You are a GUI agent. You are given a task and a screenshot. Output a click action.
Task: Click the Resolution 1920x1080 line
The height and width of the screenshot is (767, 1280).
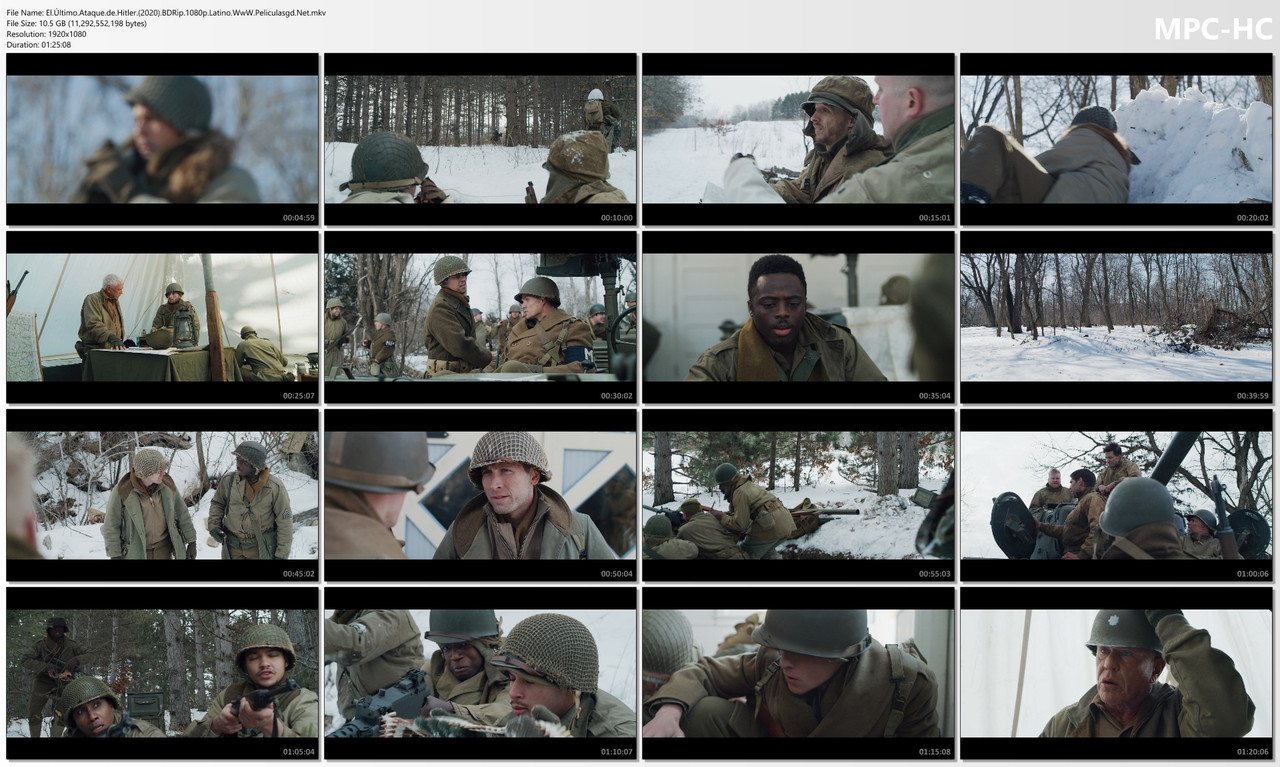click(46, 34)
